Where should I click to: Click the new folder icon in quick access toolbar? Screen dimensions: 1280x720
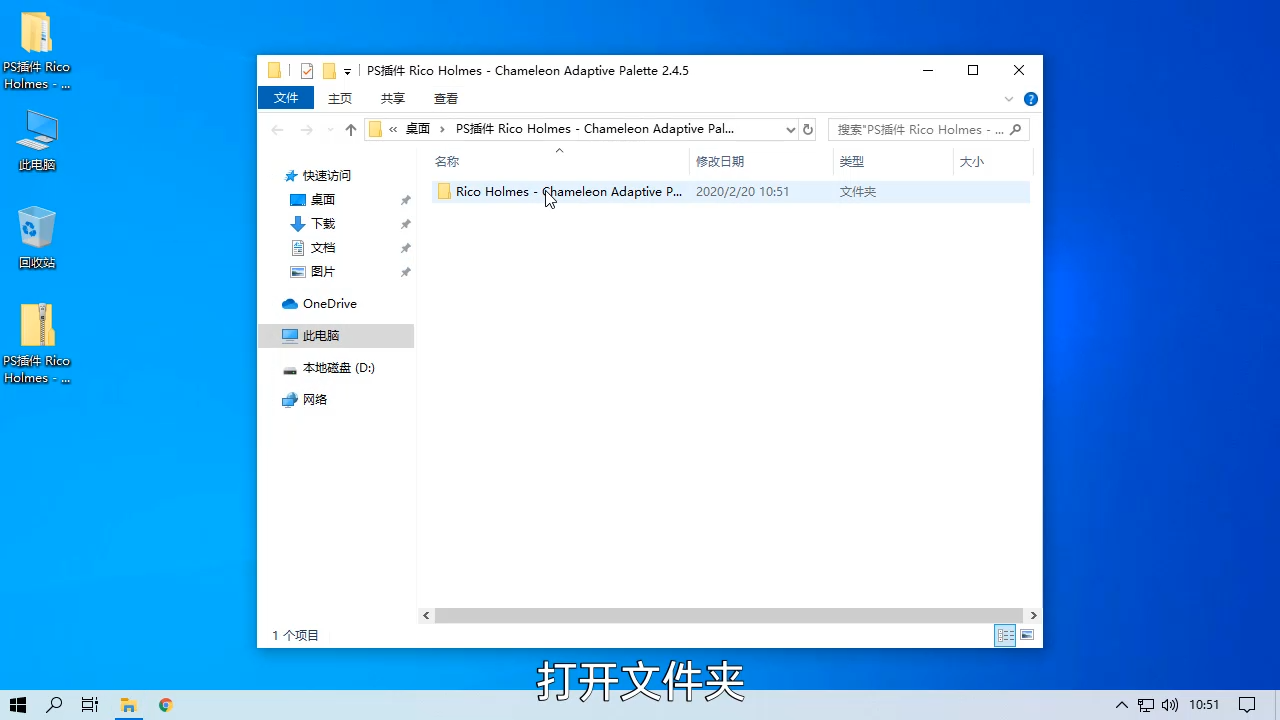point(330,70)
